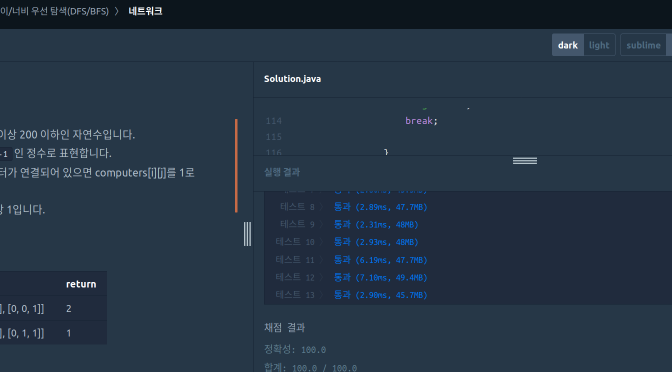Click the 채점 결과 heading
672x372 pixels.
coord(284,327)
